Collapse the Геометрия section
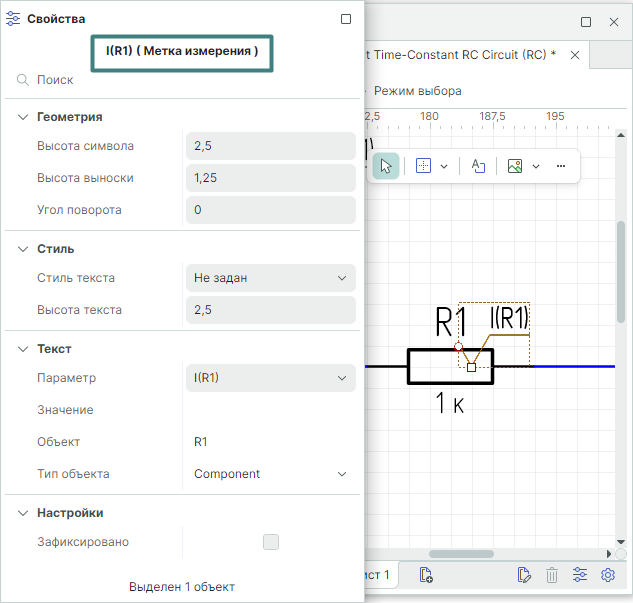Image resolution: width=633 pixels, height=603 pixels. [22, 117]
